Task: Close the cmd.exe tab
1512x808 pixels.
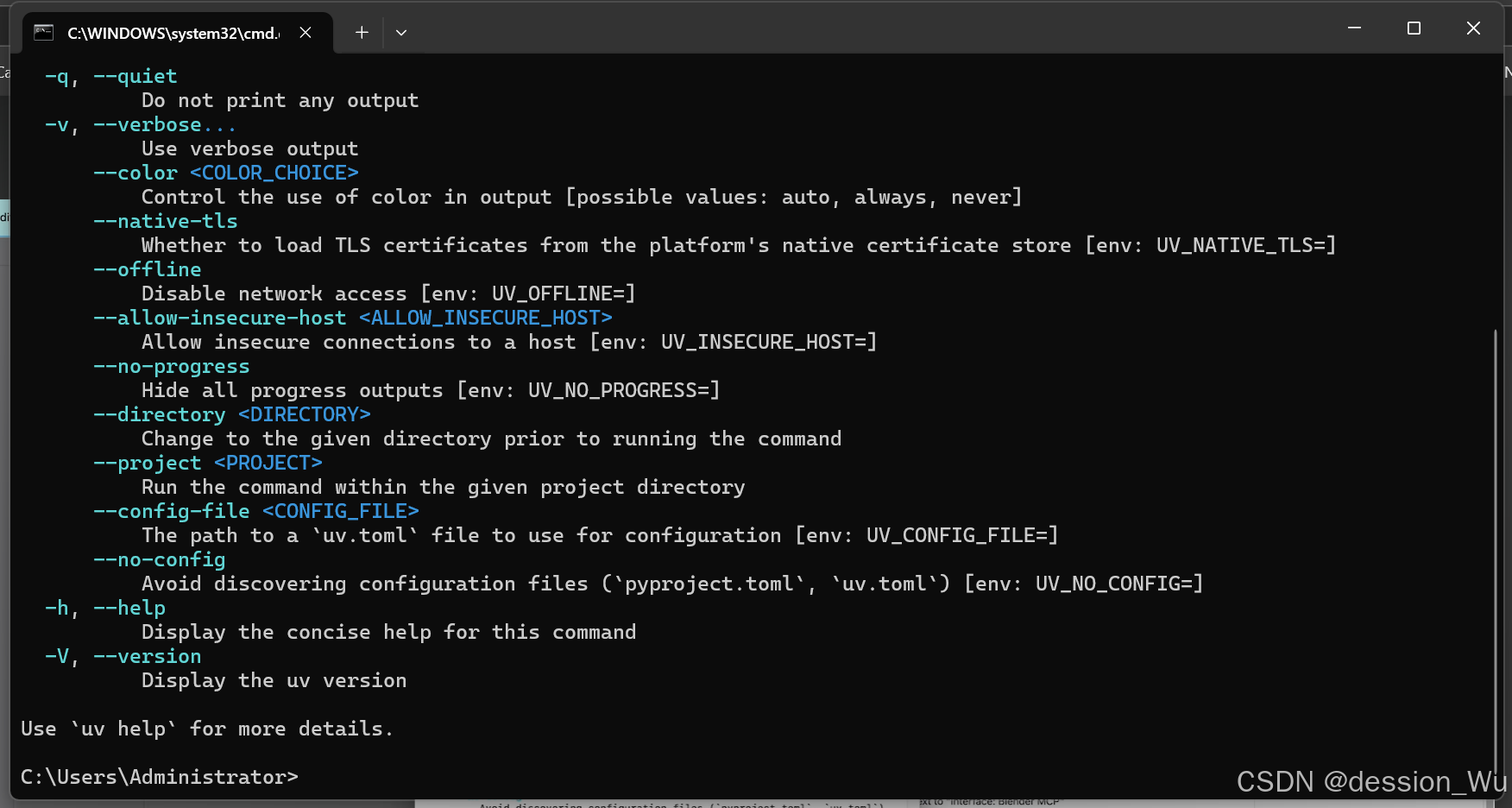Action: (x=306, y=32)
